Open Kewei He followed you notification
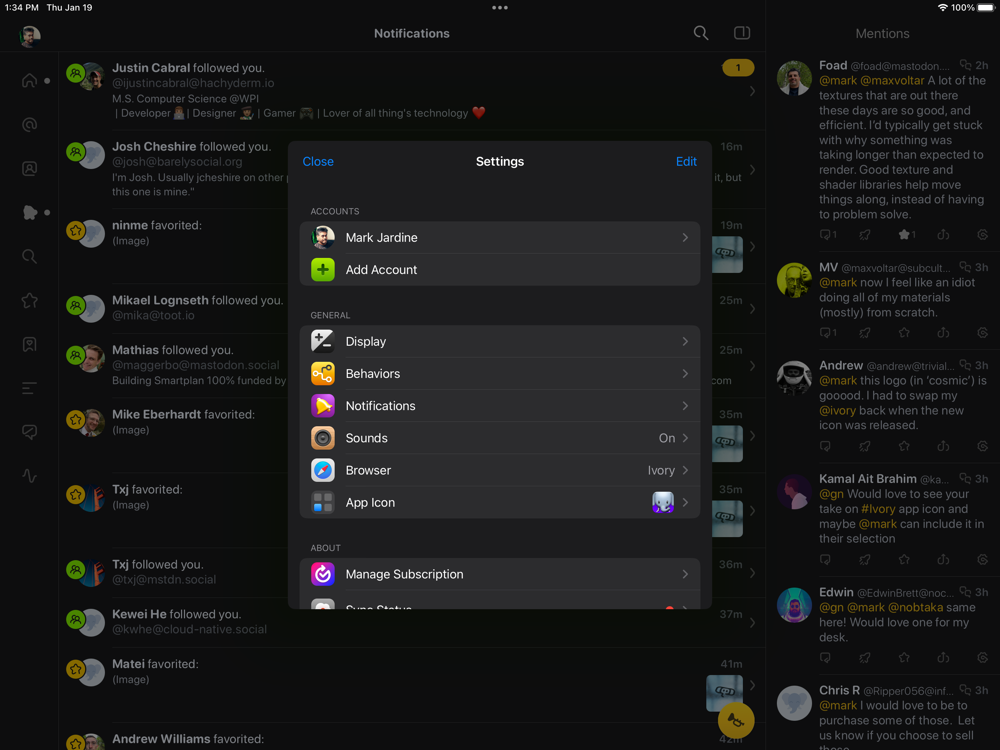 point(412,622)
